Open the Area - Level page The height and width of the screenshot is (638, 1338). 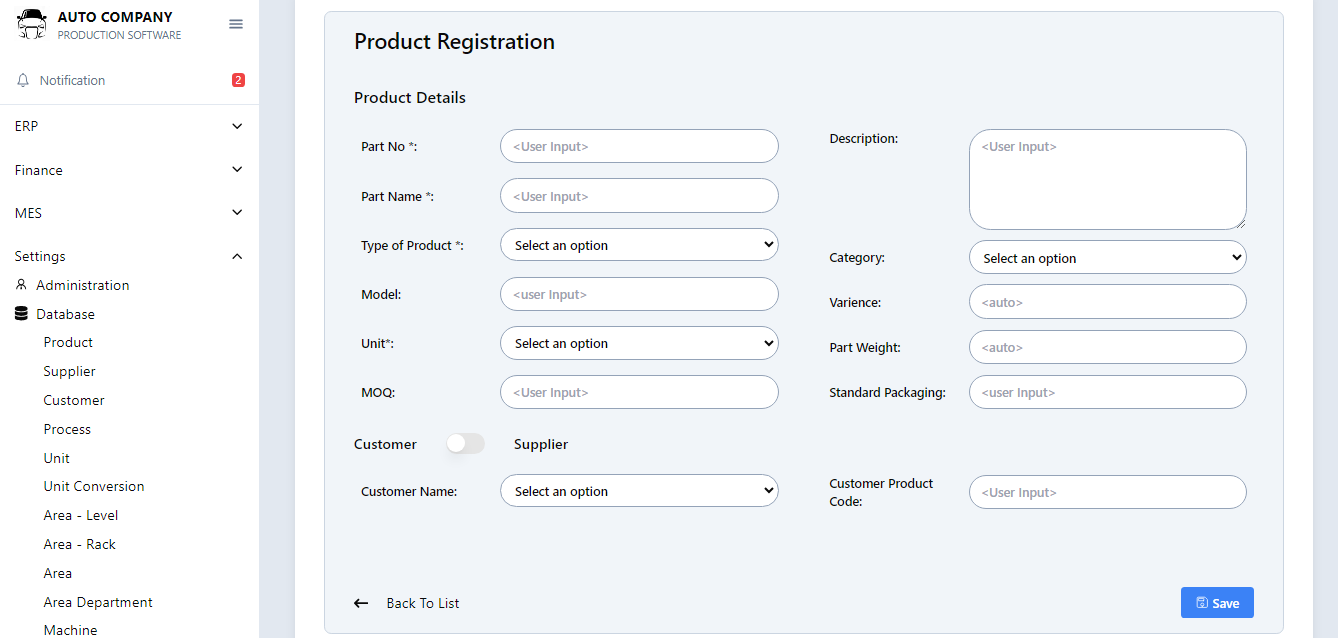81,515
